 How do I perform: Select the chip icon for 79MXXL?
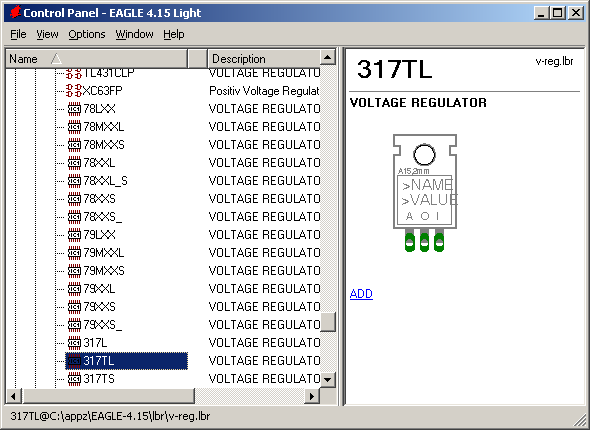[74, 253]
